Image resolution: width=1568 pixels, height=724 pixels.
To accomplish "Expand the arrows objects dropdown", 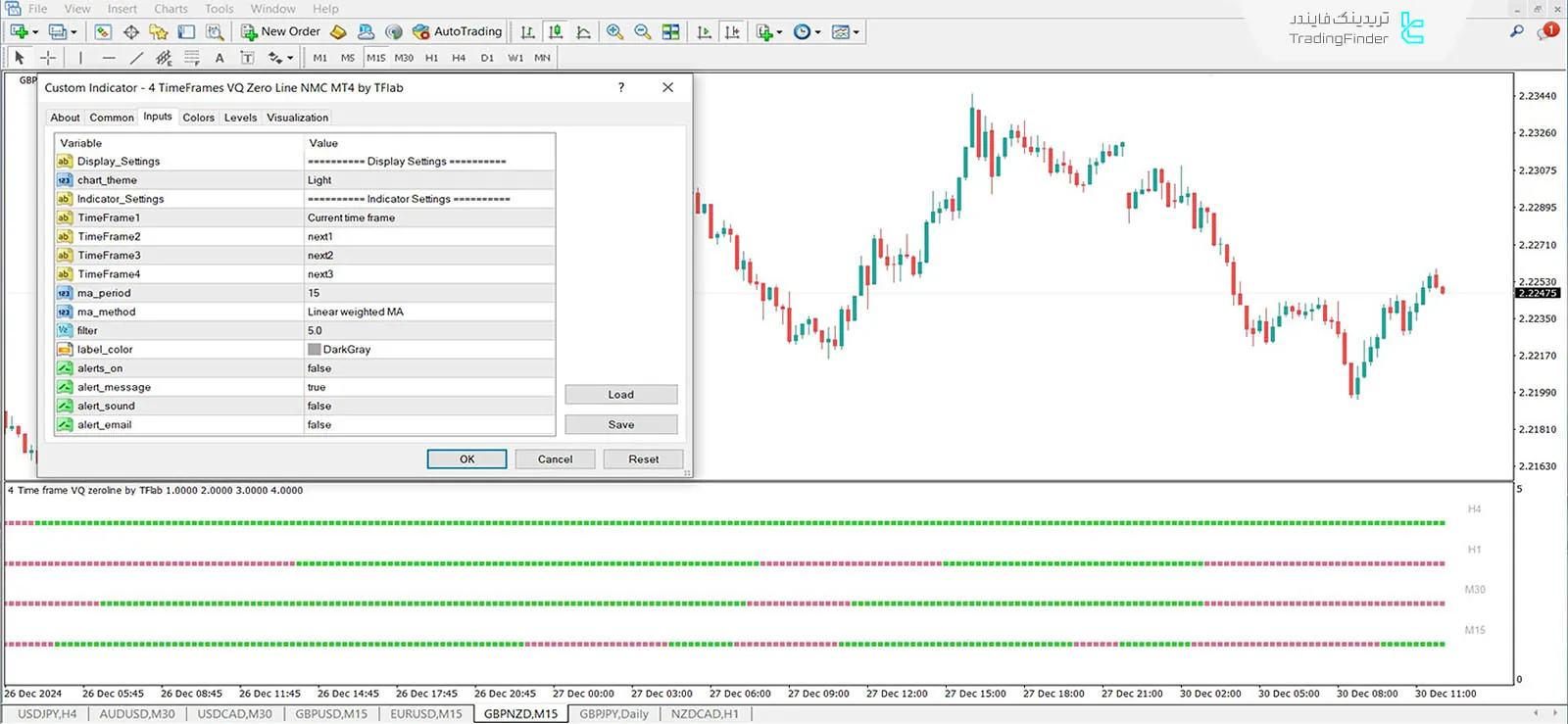I will [290, 58].
